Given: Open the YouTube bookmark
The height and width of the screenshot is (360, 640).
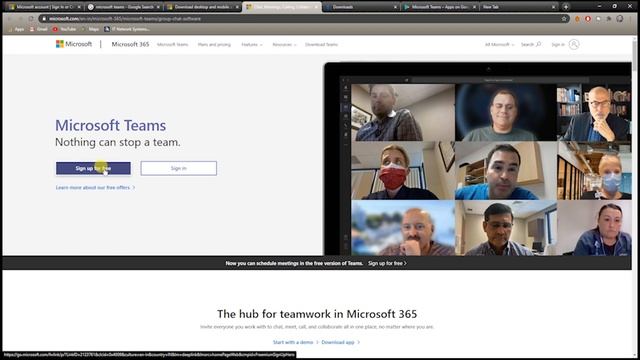Looking at the screenshot, I should (x=64, y=29).
